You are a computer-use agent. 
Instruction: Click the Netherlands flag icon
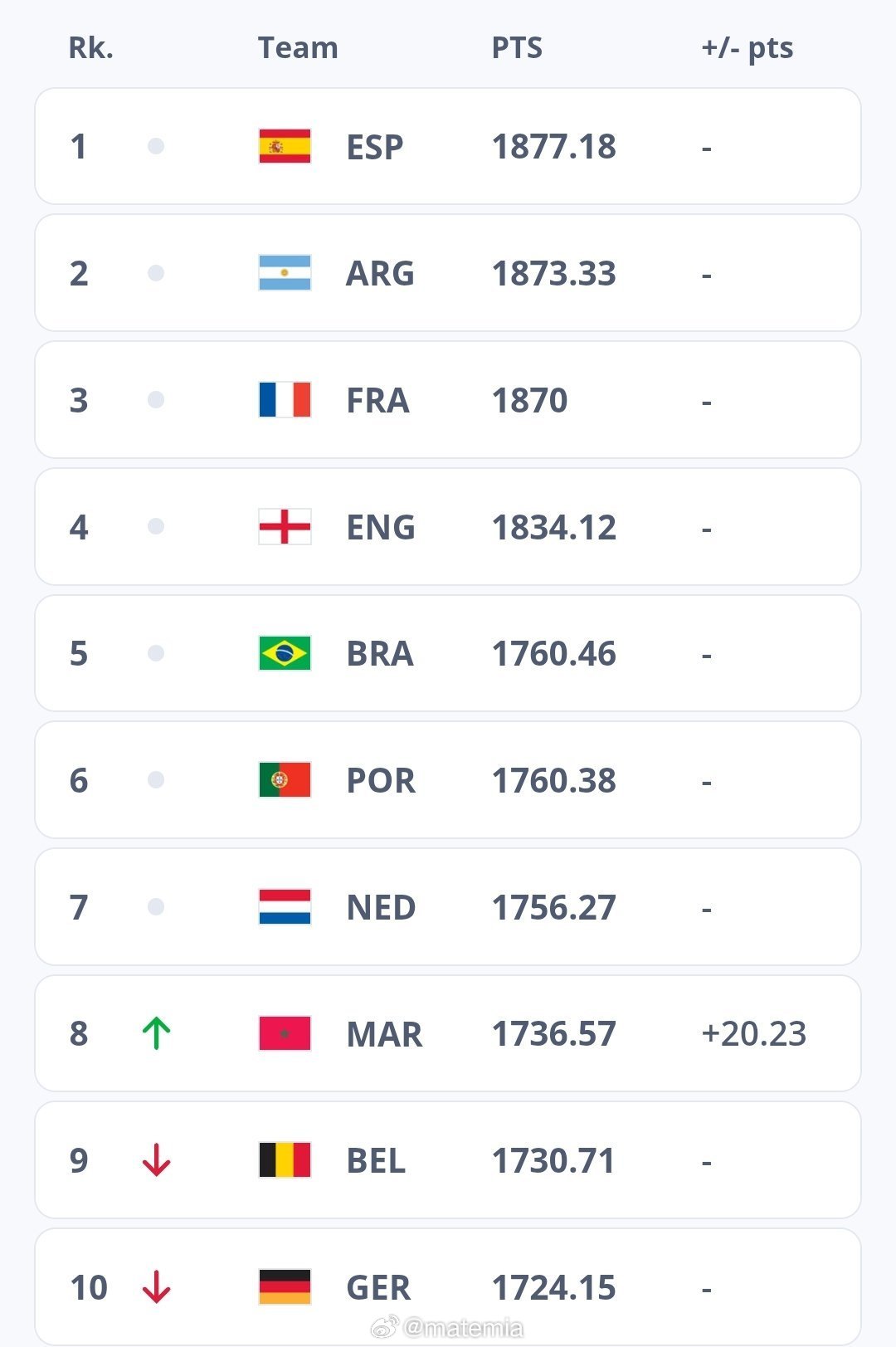[x=285, y=907]
